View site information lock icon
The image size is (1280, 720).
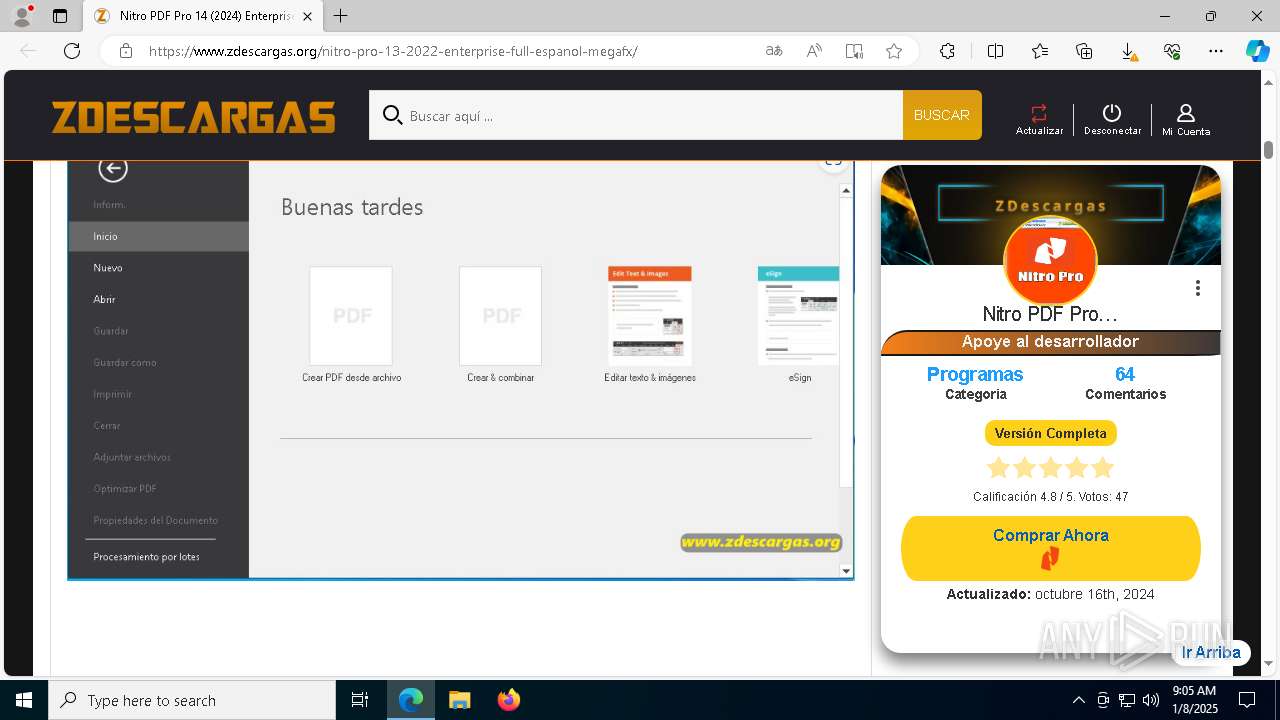(126, 51)
